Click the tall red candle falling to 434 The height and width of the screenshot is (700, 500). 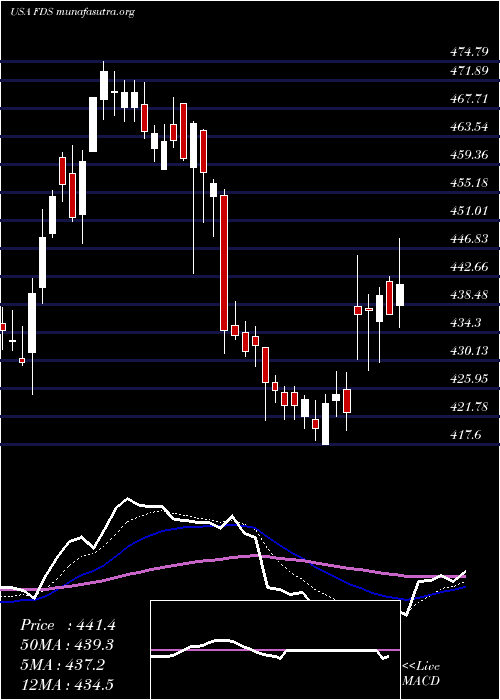[224, 263]
